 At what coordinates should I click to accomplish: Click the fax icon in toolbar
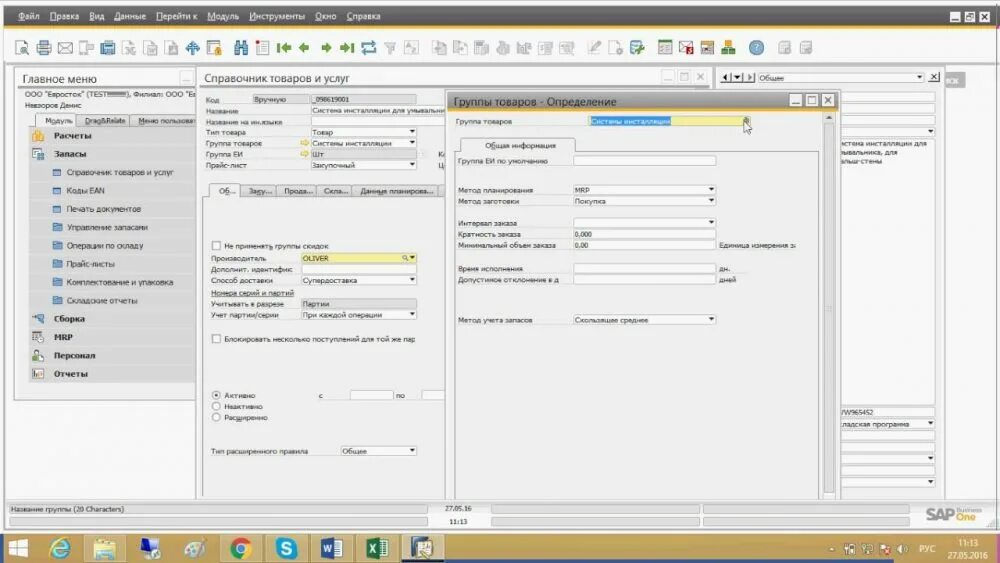point(108,48)
